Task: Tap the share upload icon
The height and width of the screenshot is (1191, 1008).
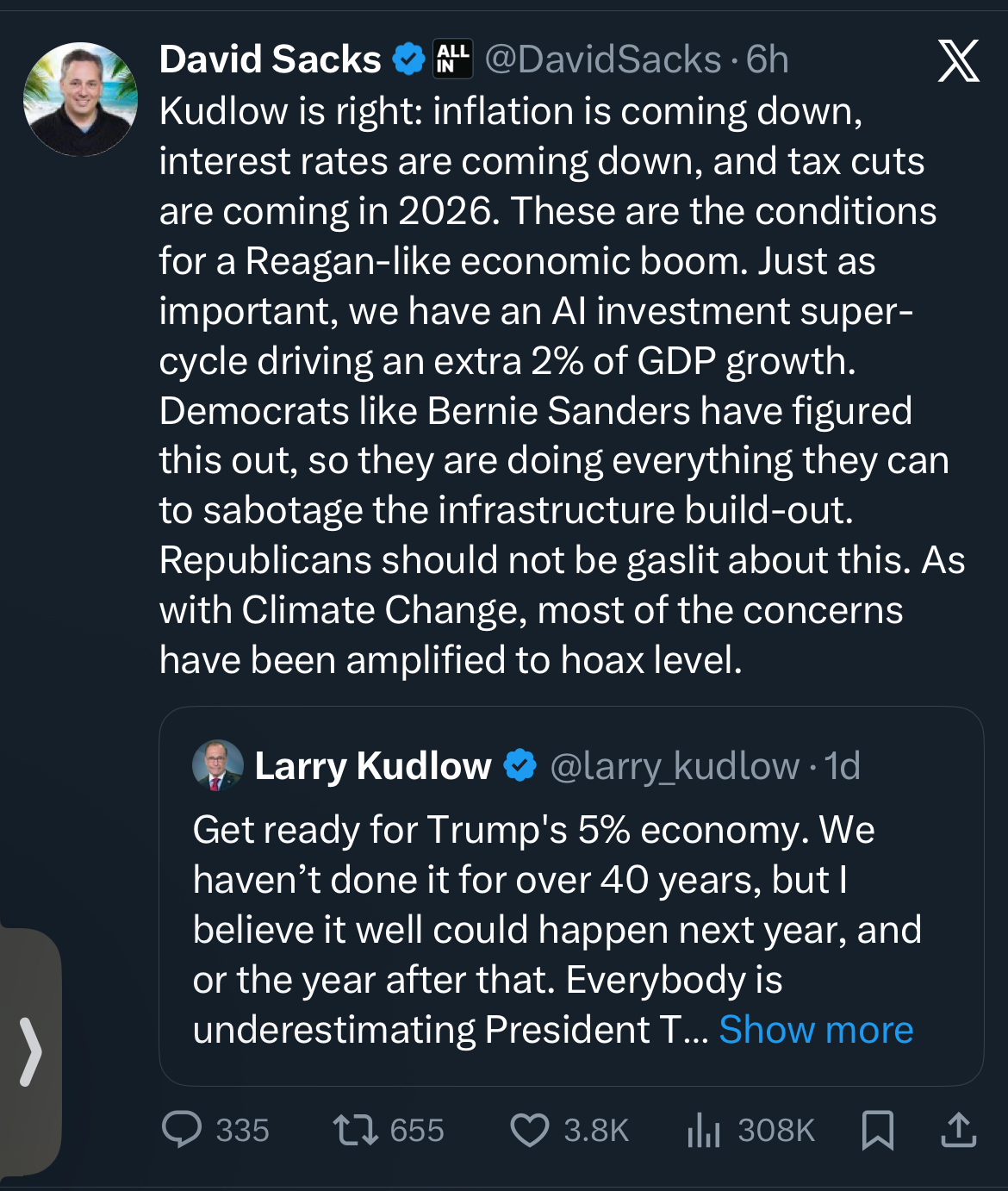Action: point(958,1129)
